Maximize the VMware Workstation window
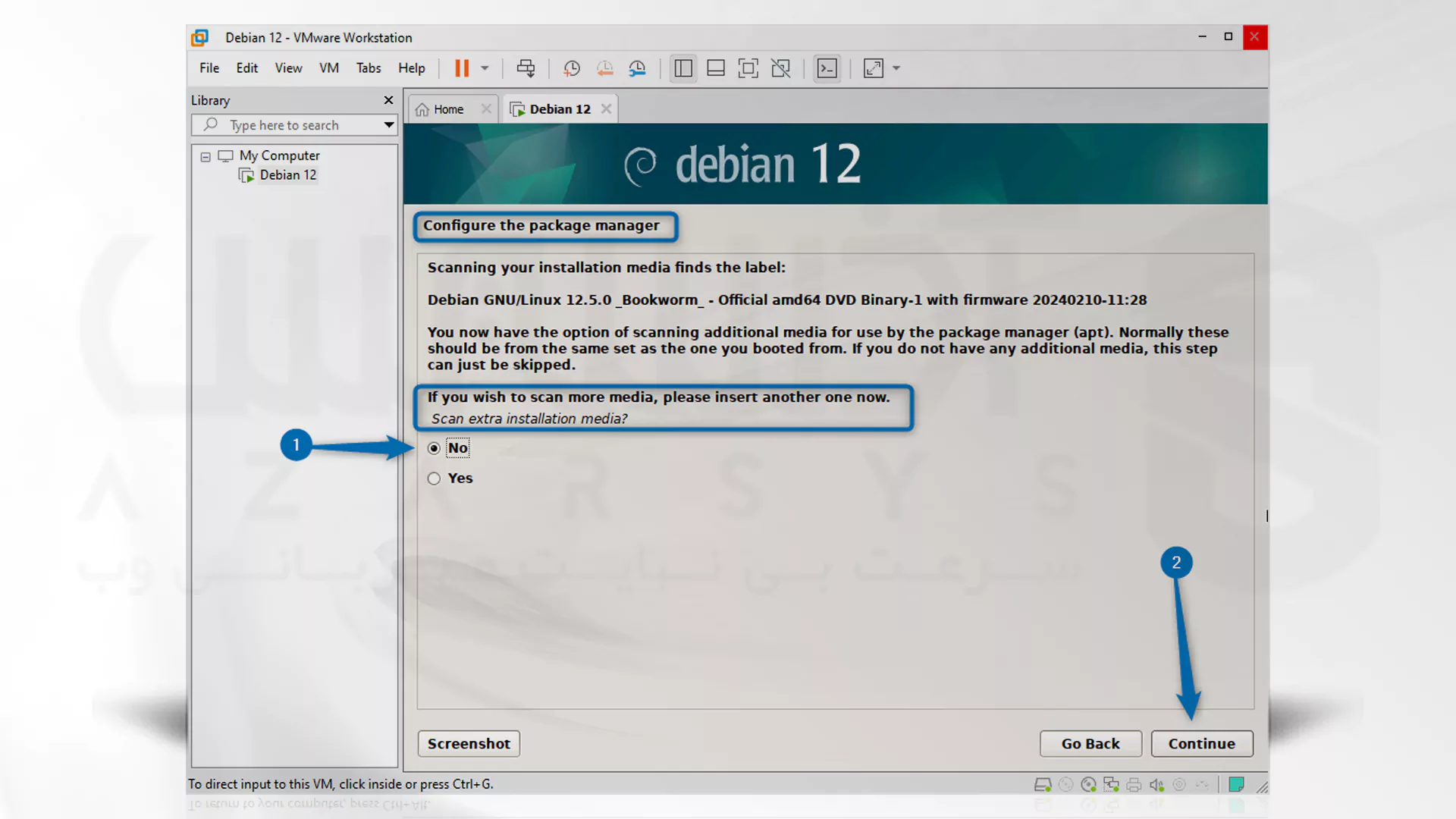 (1228, 36)
